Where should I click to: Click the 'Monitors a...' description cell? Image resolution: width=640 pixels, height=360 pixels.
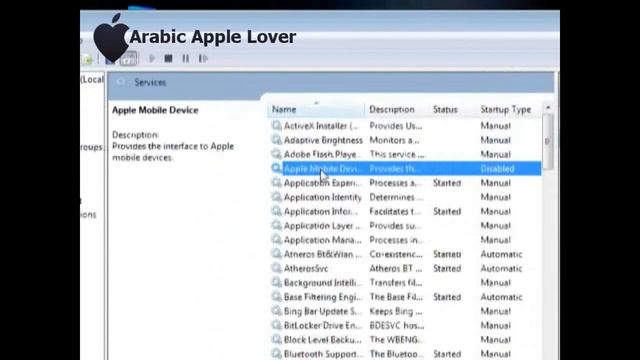point(394,140)
